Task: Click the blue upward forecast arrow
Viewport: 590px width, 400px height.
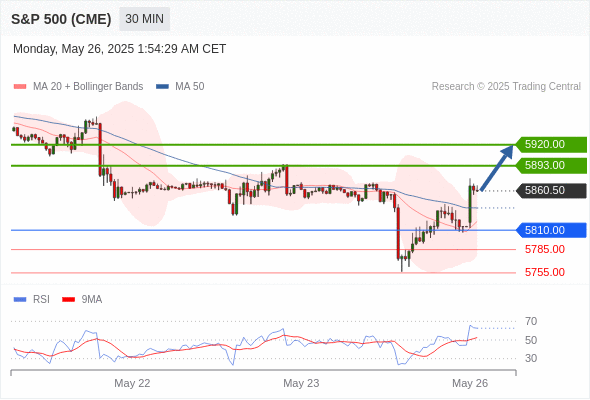Action: tap(497, 168)
